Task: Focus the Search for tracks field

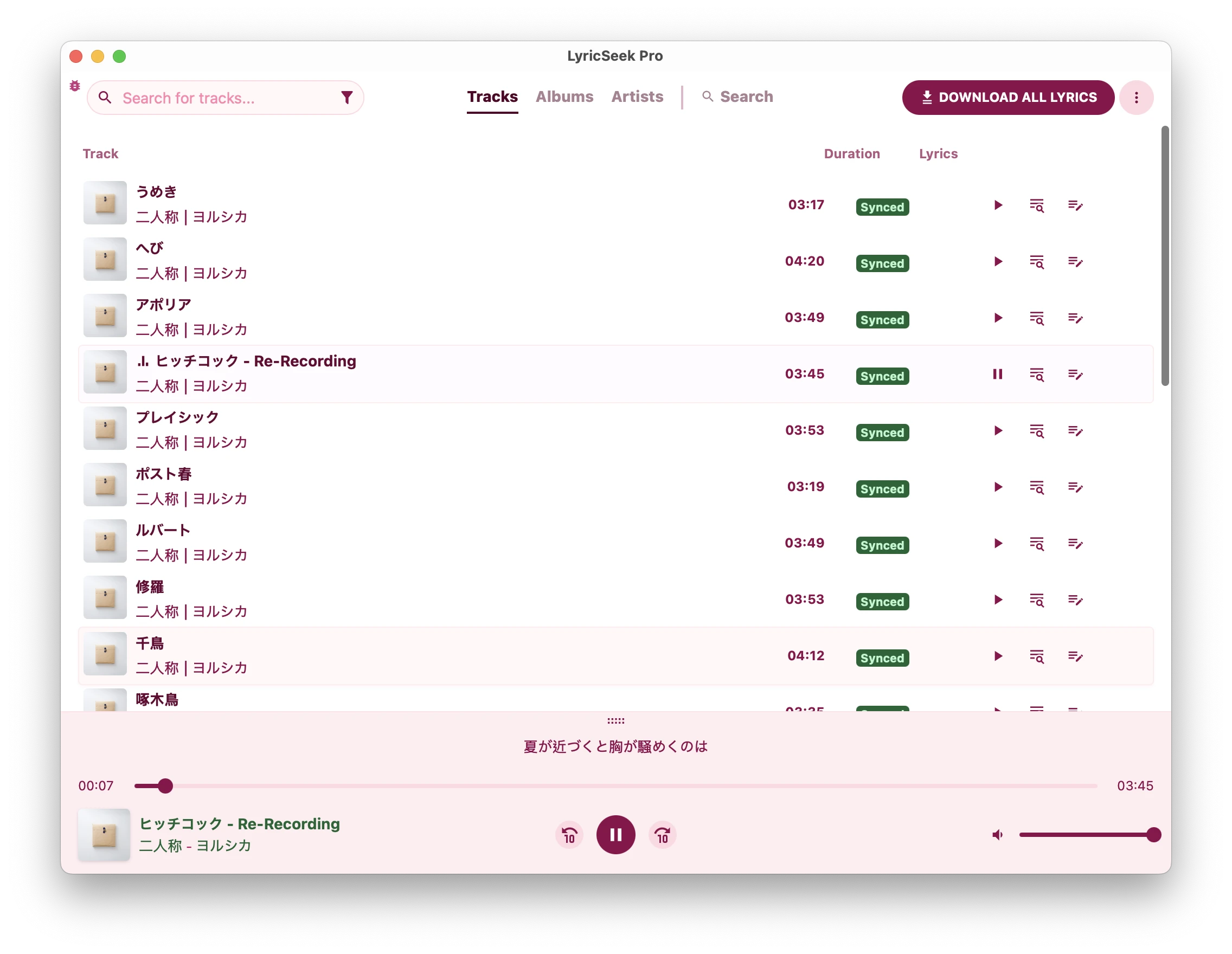Action: pos(226,98)
